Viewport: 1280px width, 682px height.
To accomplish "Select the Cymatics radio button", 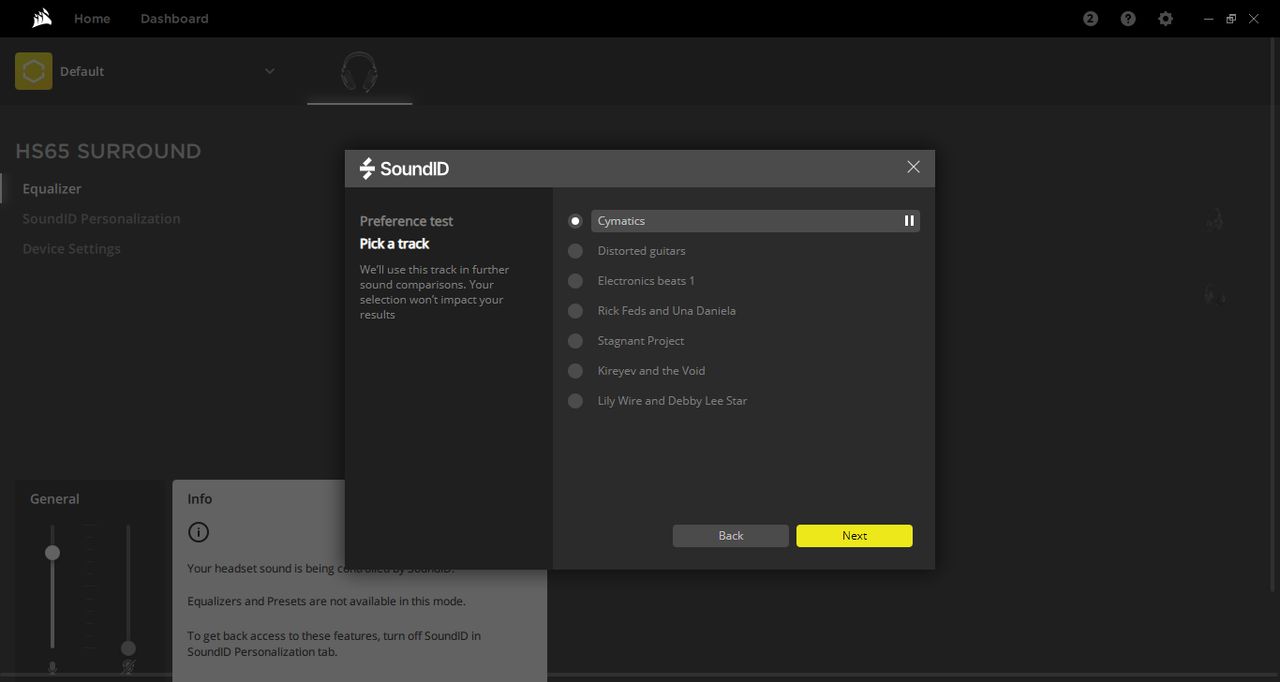I will click(575, 221).
